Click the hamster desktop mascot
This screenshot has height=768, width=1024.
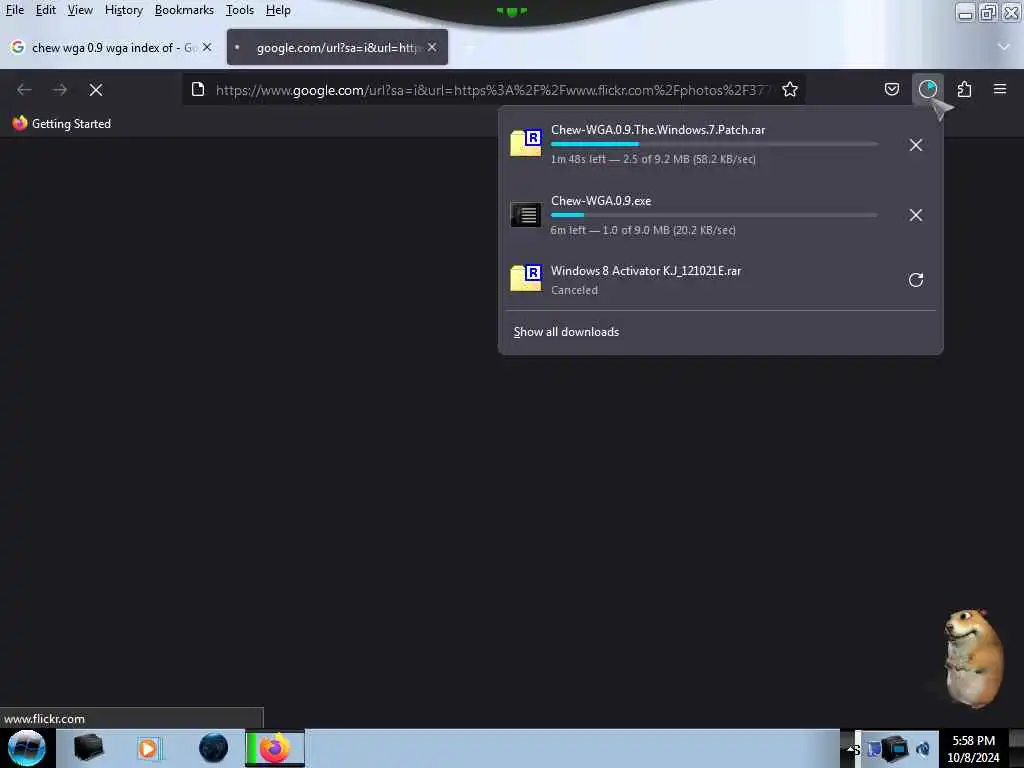coord(972,658)
